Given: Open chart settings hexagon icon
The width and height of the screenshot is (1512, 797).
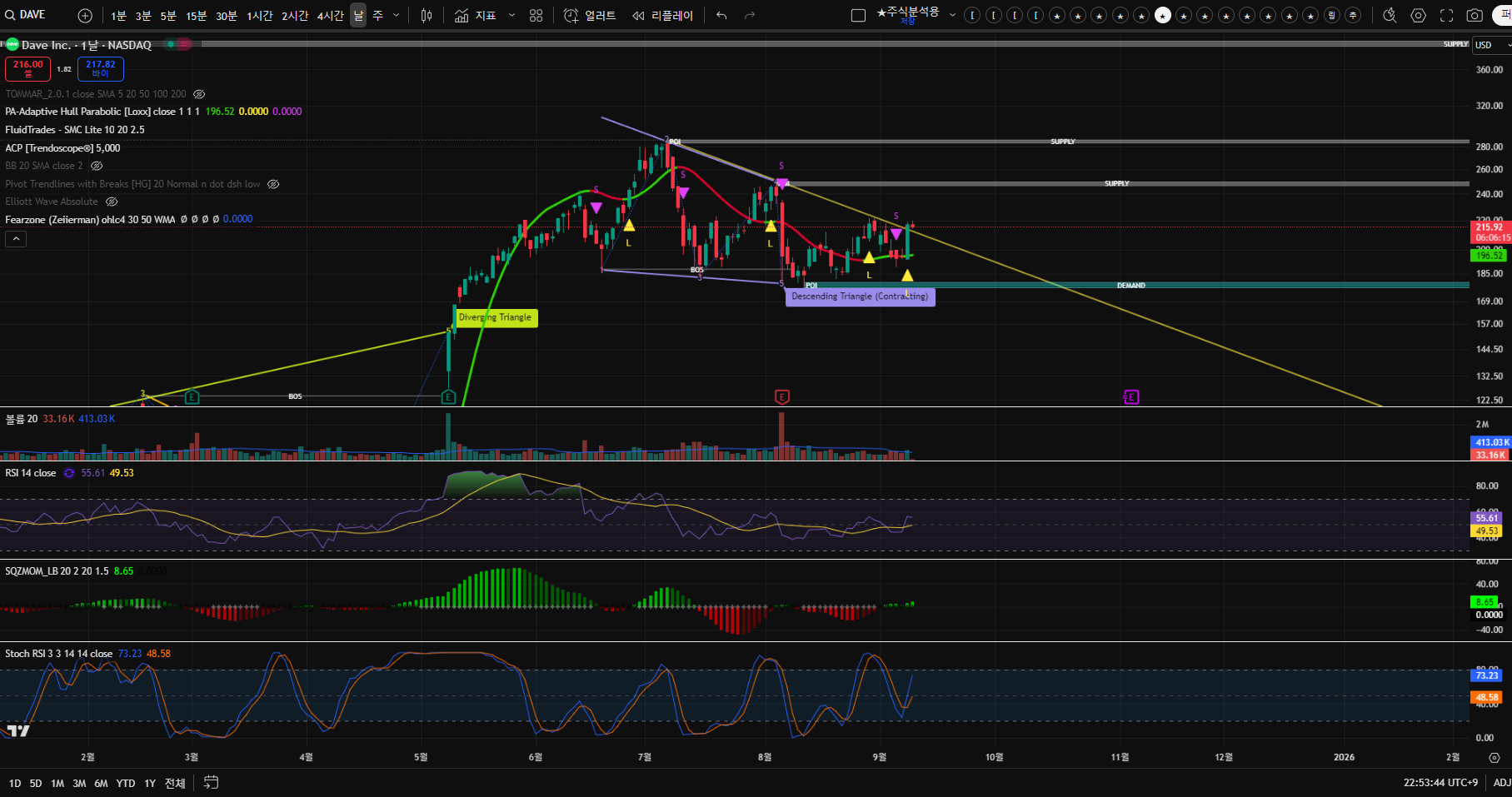Looking at the screenshot, I should pos(1419,16).
